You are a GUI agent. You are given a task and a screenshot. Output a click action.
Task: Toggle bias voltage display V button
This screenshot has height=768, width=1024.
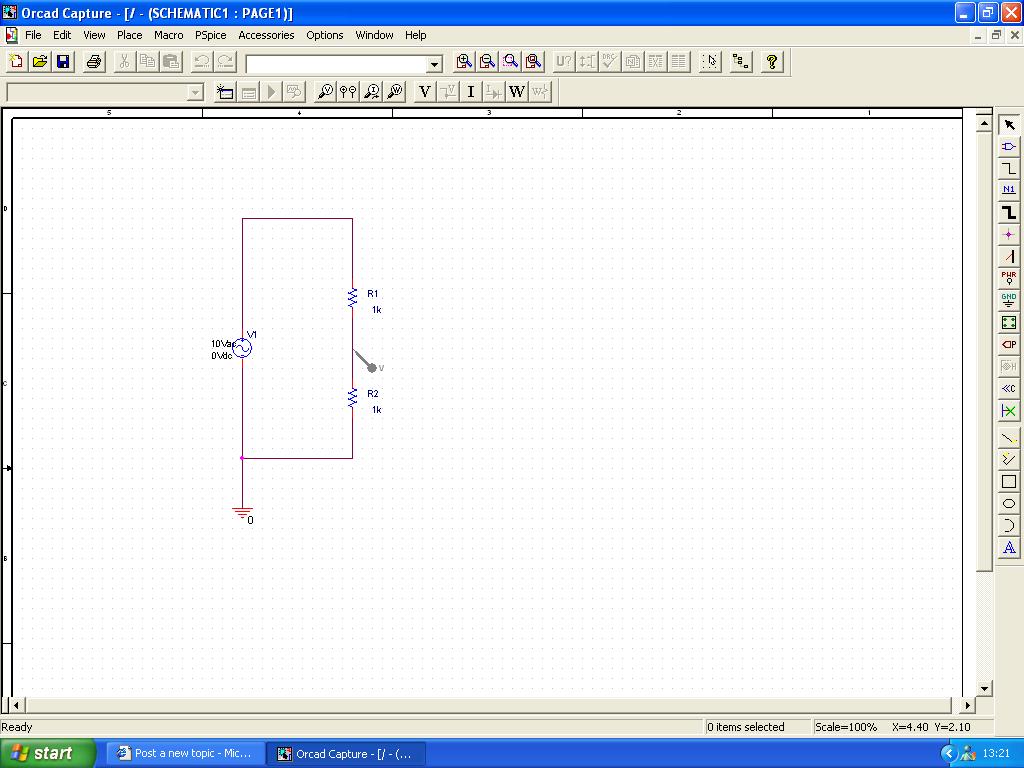pyautogui.click(x=425, y=92)
